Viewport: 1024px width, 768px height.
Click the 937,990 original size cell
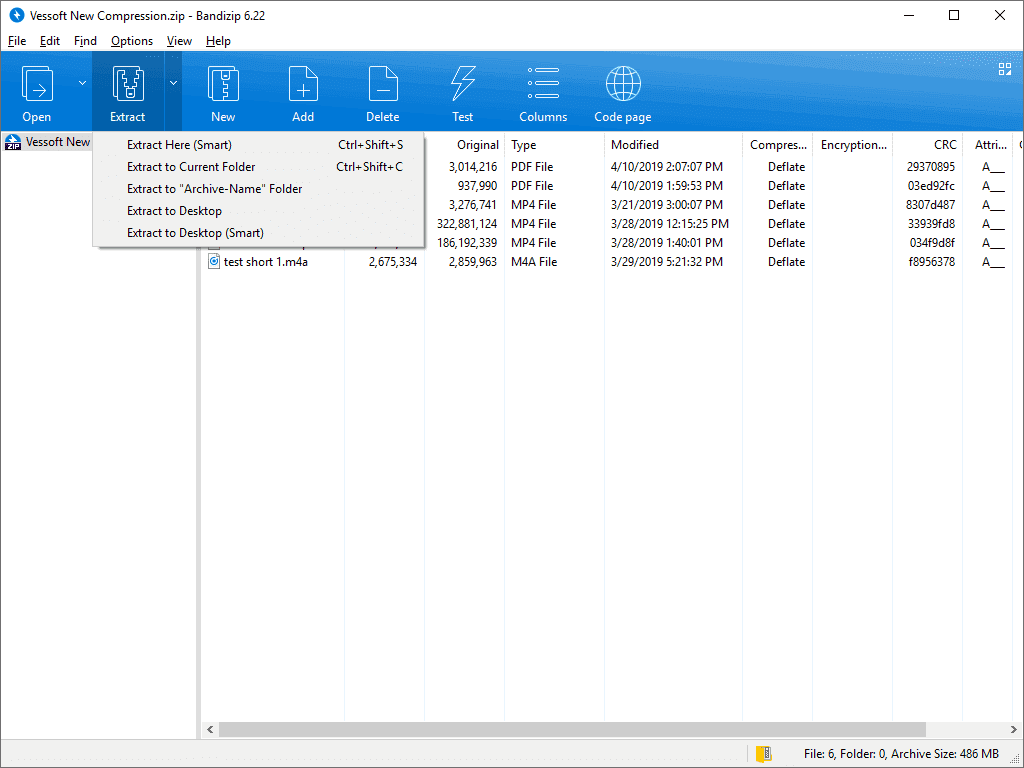coord(477,186)
